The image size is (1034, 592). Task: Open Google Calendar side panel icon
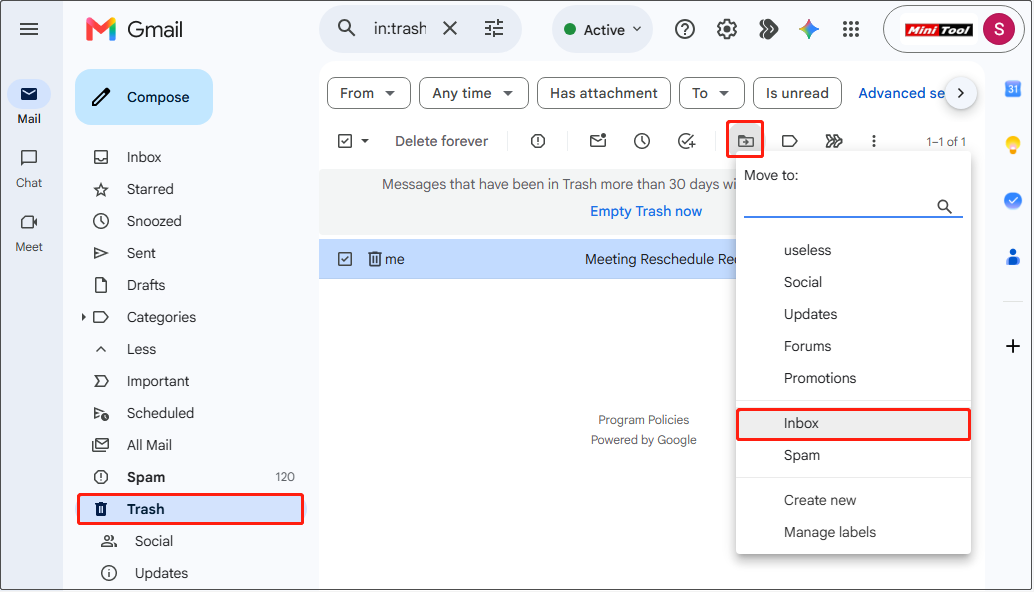(x=1013, y=88)
